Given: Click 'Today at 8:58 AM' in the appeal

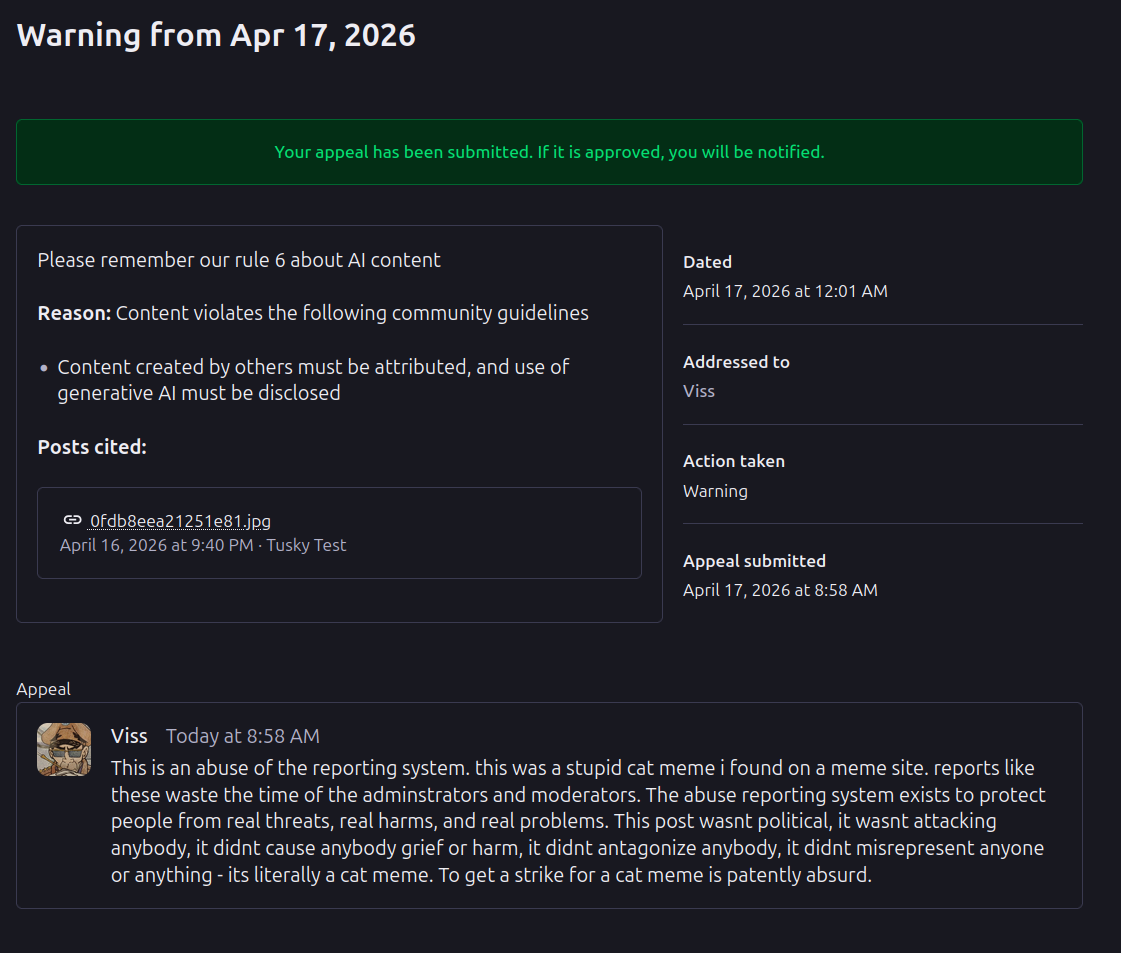Looking at the screenshot, I should (242, 736).
